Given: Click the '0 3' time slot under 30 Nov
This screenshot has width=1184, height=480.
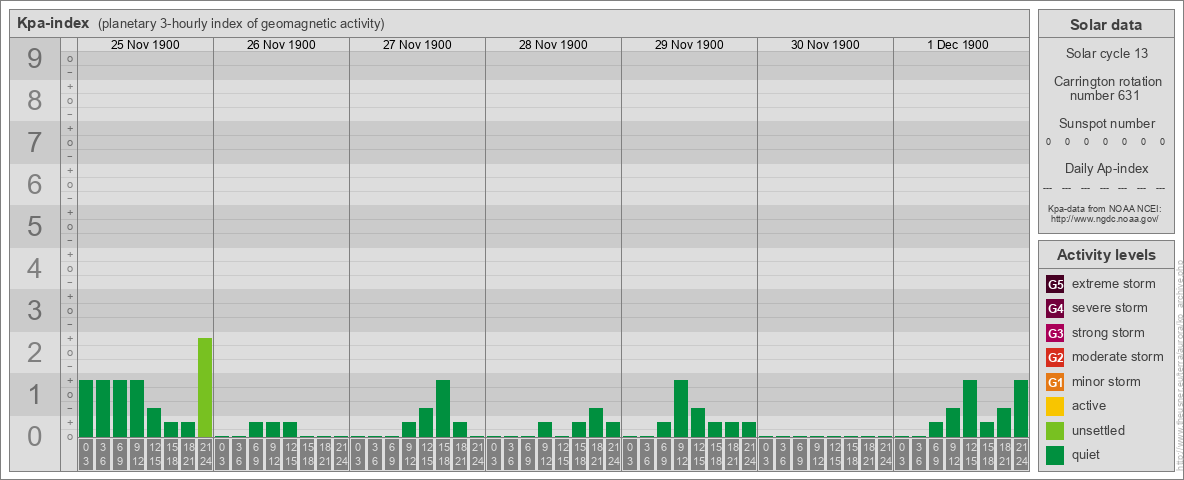Looking at the screenshot, I should point(766,455).
